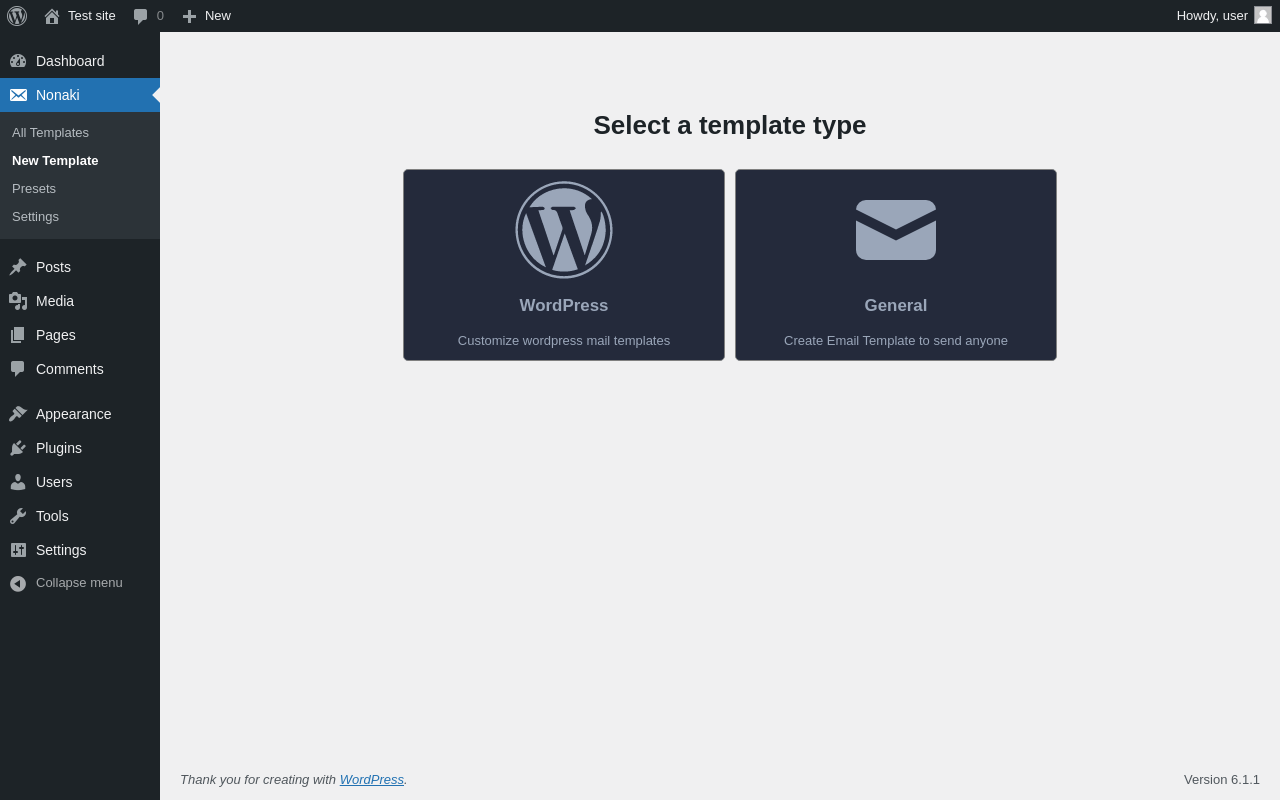
Task: Click 'Create Email Template to send anyone' description
Action: [x=896, y=340]
